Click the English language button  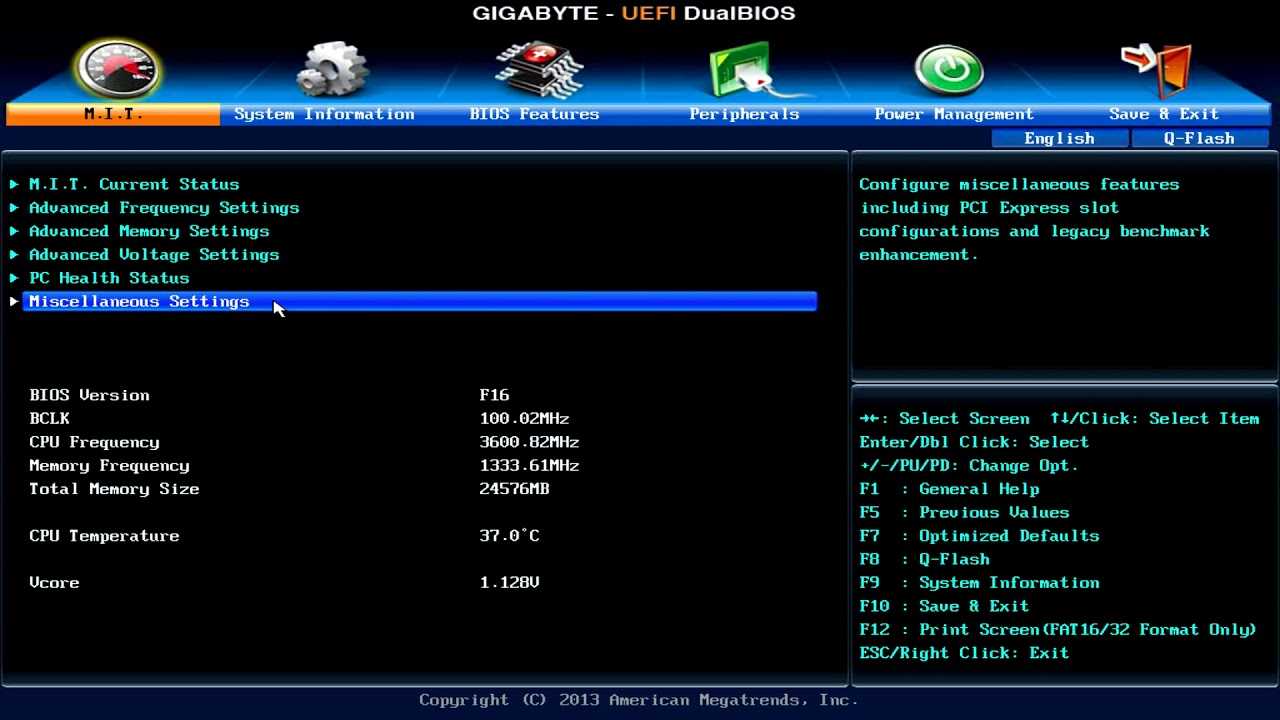coord(1060,139)
